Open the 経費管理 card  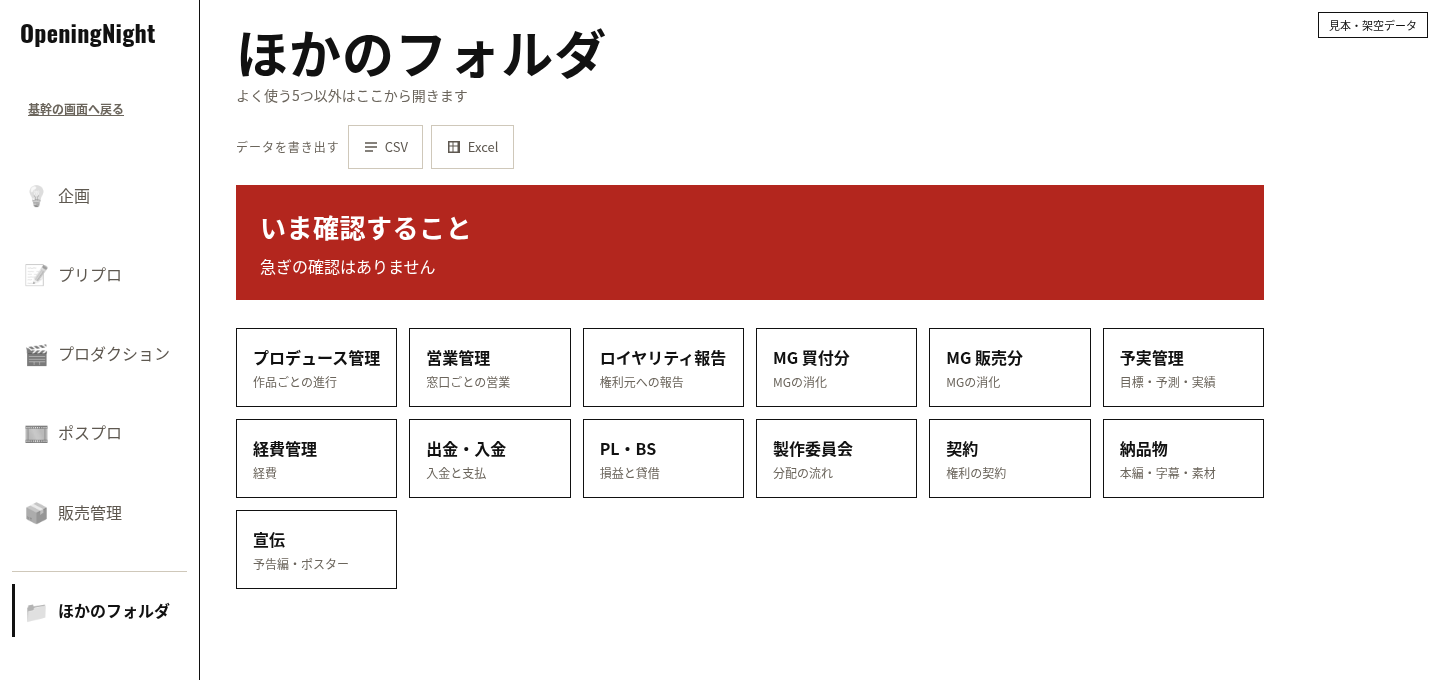(x=316, y=458)
